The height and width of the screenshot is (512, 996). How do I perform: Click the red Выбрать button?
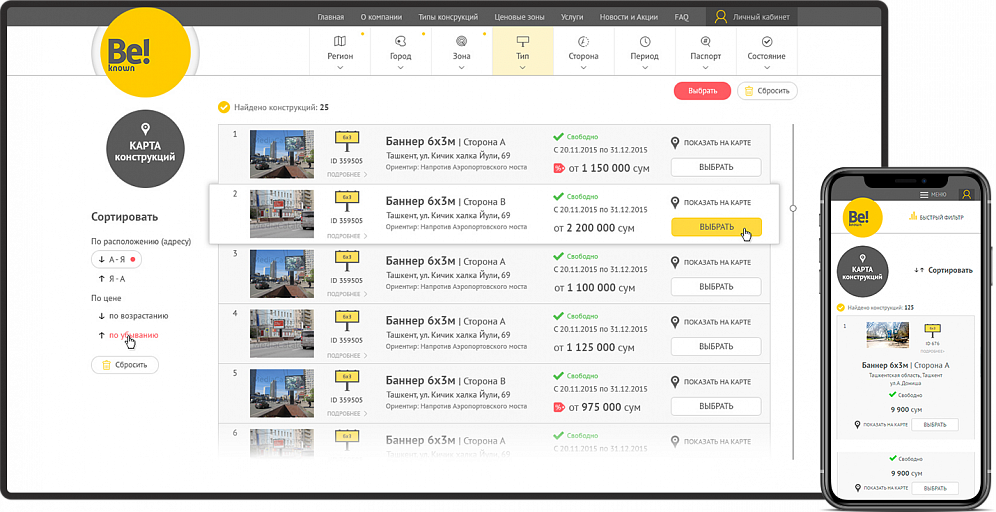click(x=703, y=91)
